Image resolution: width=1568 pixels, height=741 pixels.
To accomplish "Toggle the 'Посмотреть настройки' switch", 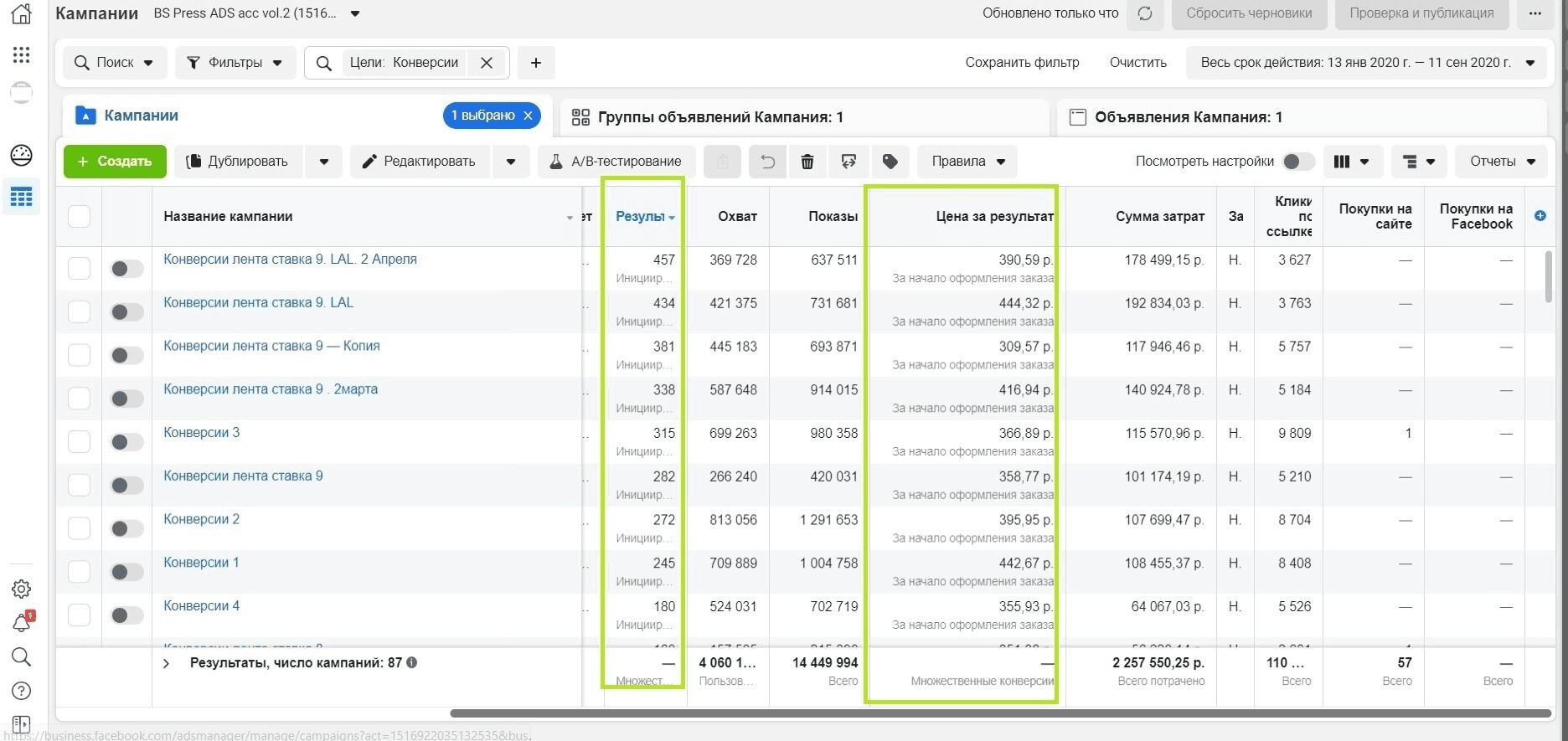I will [x=1298, y=162].
